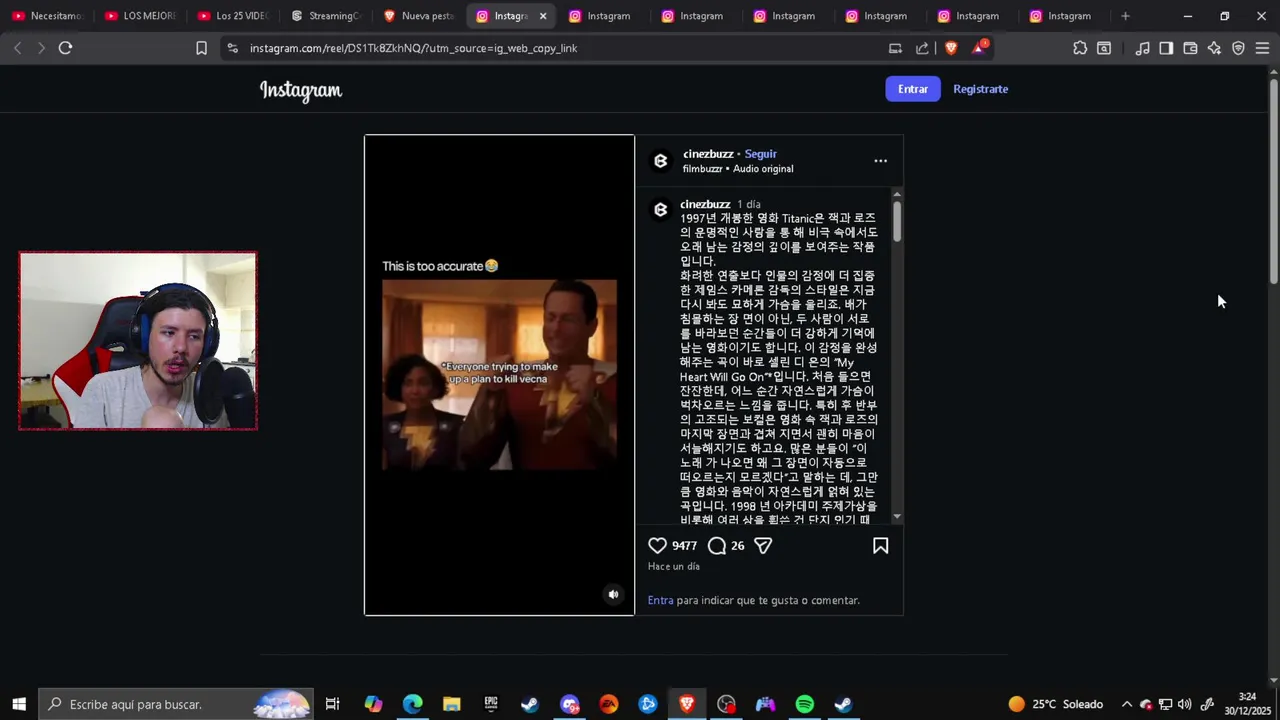The image size is (1280, 720).
Task: Reload the page with the refresh icon
Action: tap(65, 48)
